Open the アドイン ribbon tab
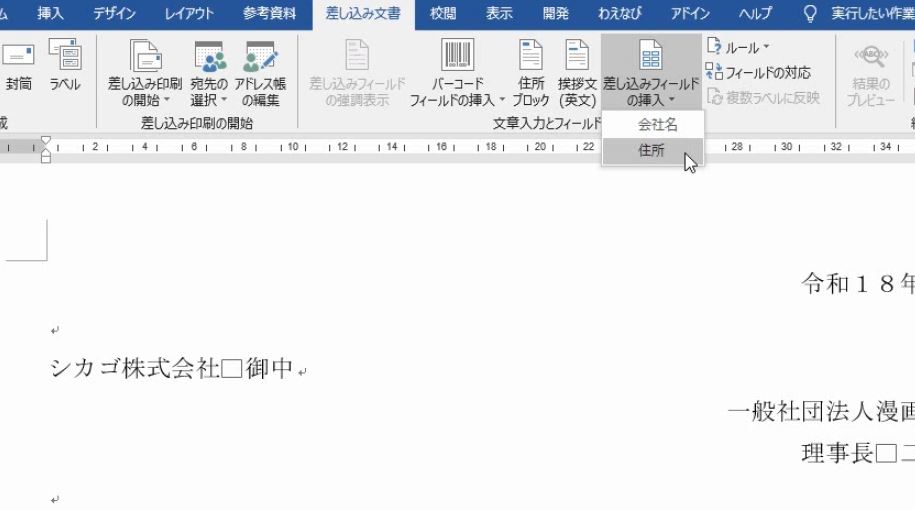Image resolution: width=915 pixels, height=510 pixels. coord(690,13)
